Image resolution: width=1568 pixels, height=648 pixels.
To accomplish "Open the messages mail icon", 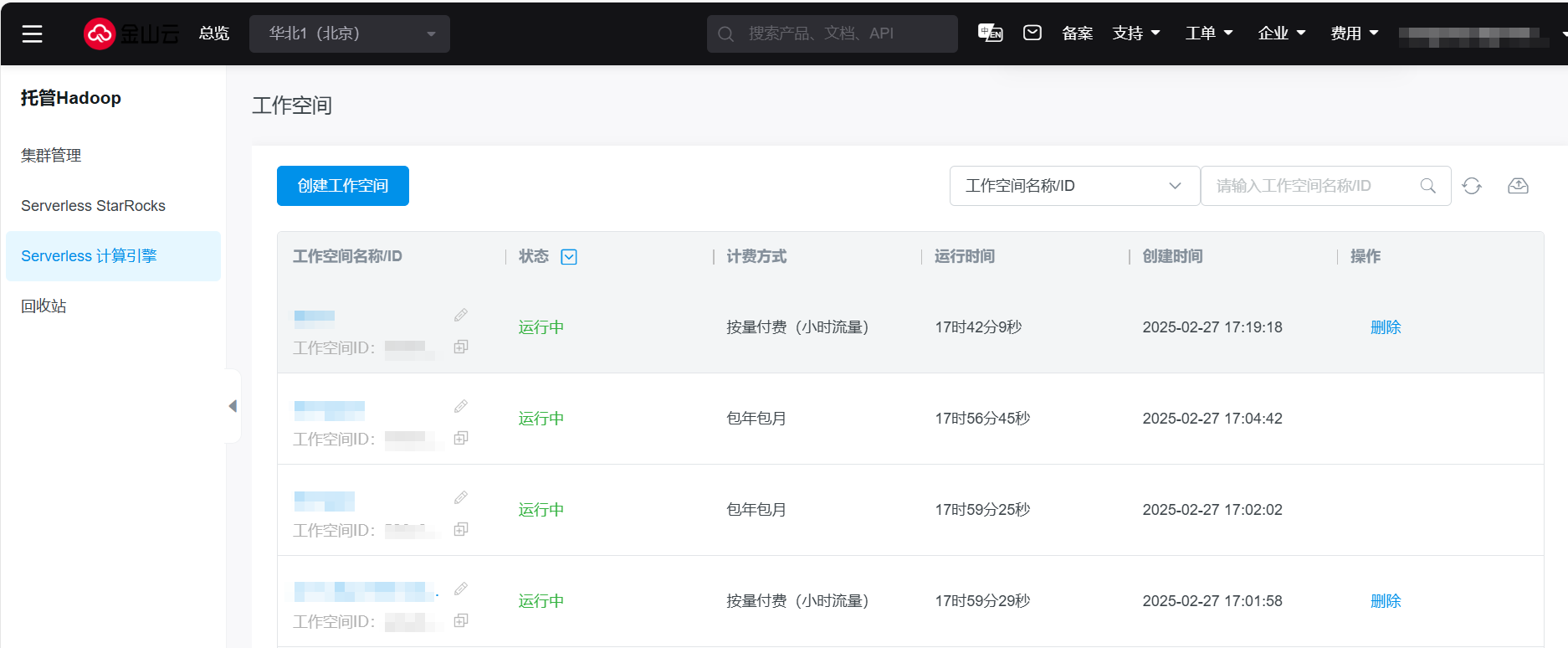I will 1033,33.
